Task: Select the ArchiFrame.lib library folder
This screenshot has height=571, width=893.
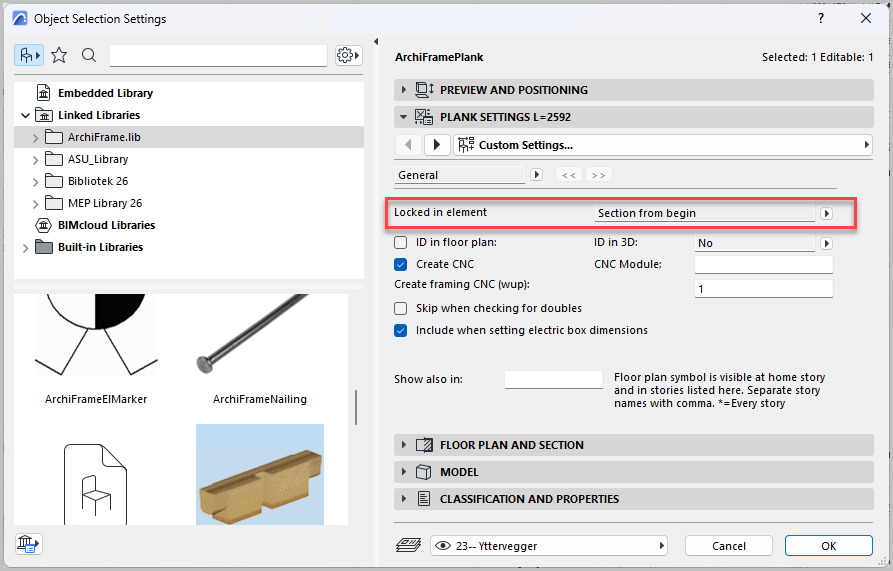Action: (x=97, y=137)
